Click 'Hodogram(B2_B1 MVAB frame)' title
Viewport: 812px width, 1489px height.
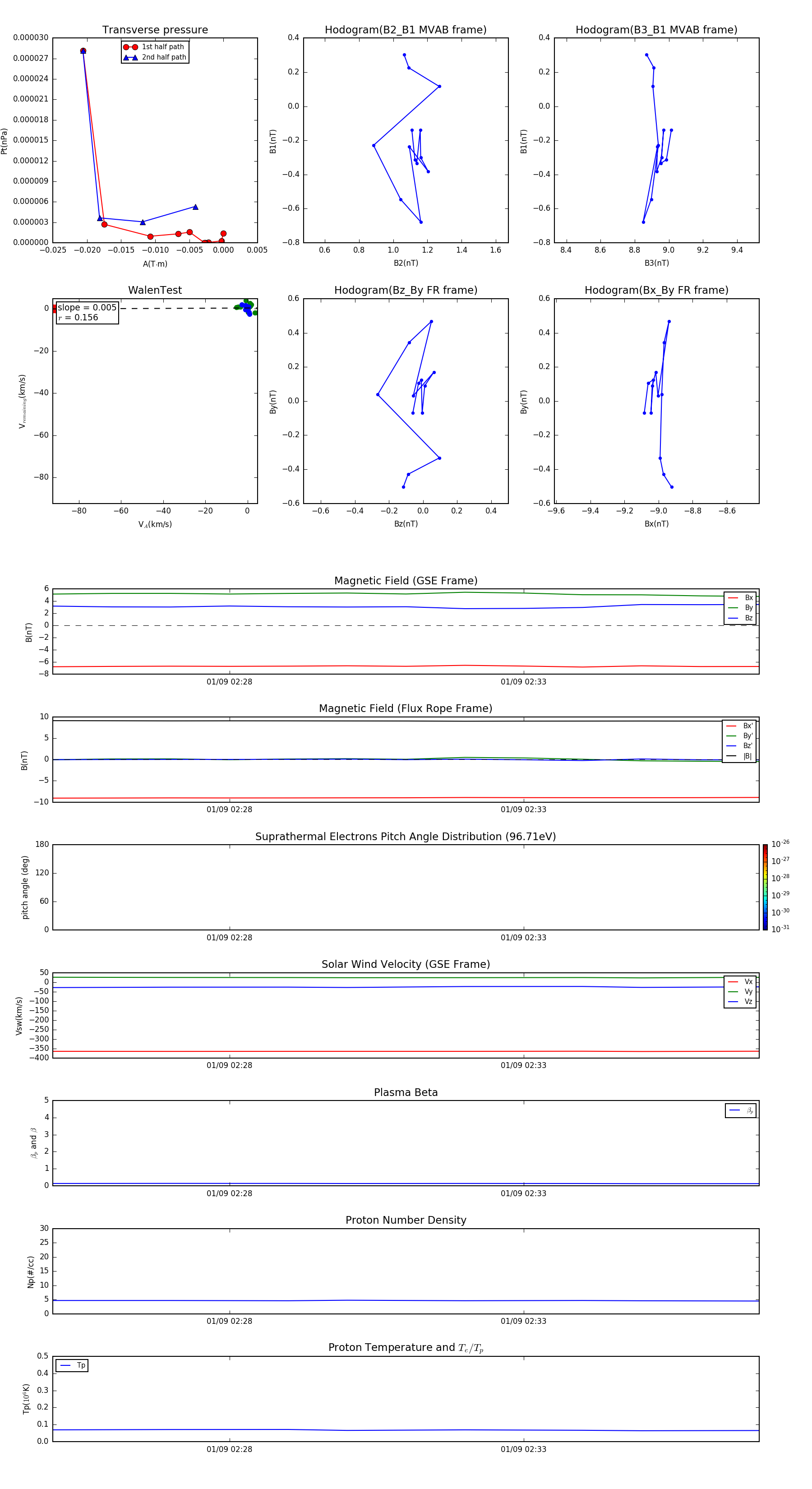406,30
